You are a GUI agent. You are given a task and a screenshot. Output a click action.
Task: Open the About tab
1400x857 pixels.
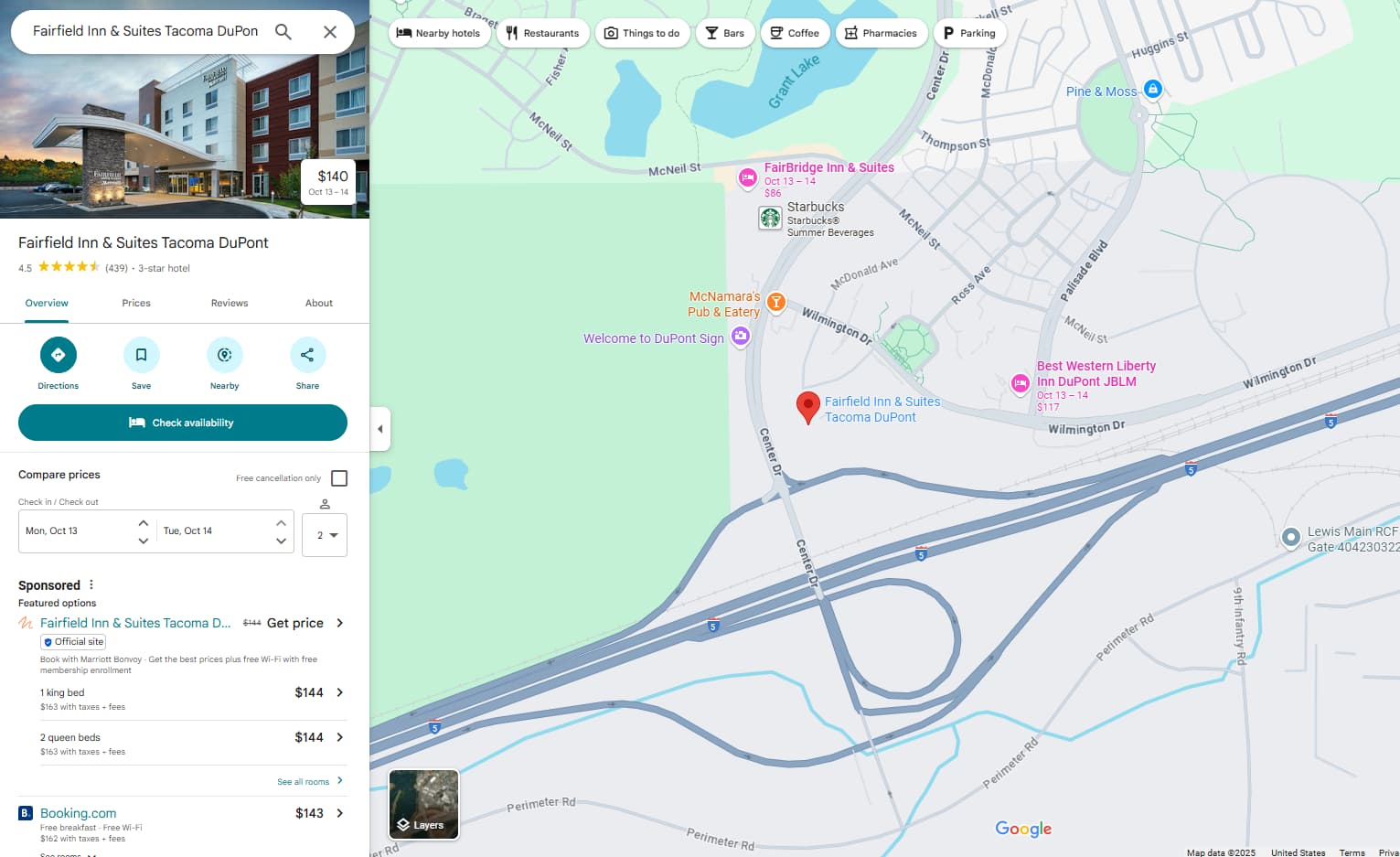coord(319,303)
